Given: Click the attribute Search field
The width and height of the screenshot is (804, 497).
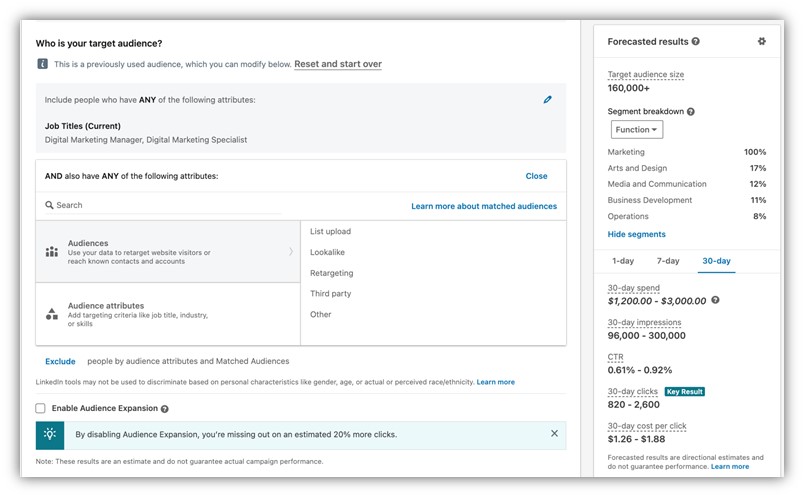Looking at the screenshot, I should tap(160, 205).
